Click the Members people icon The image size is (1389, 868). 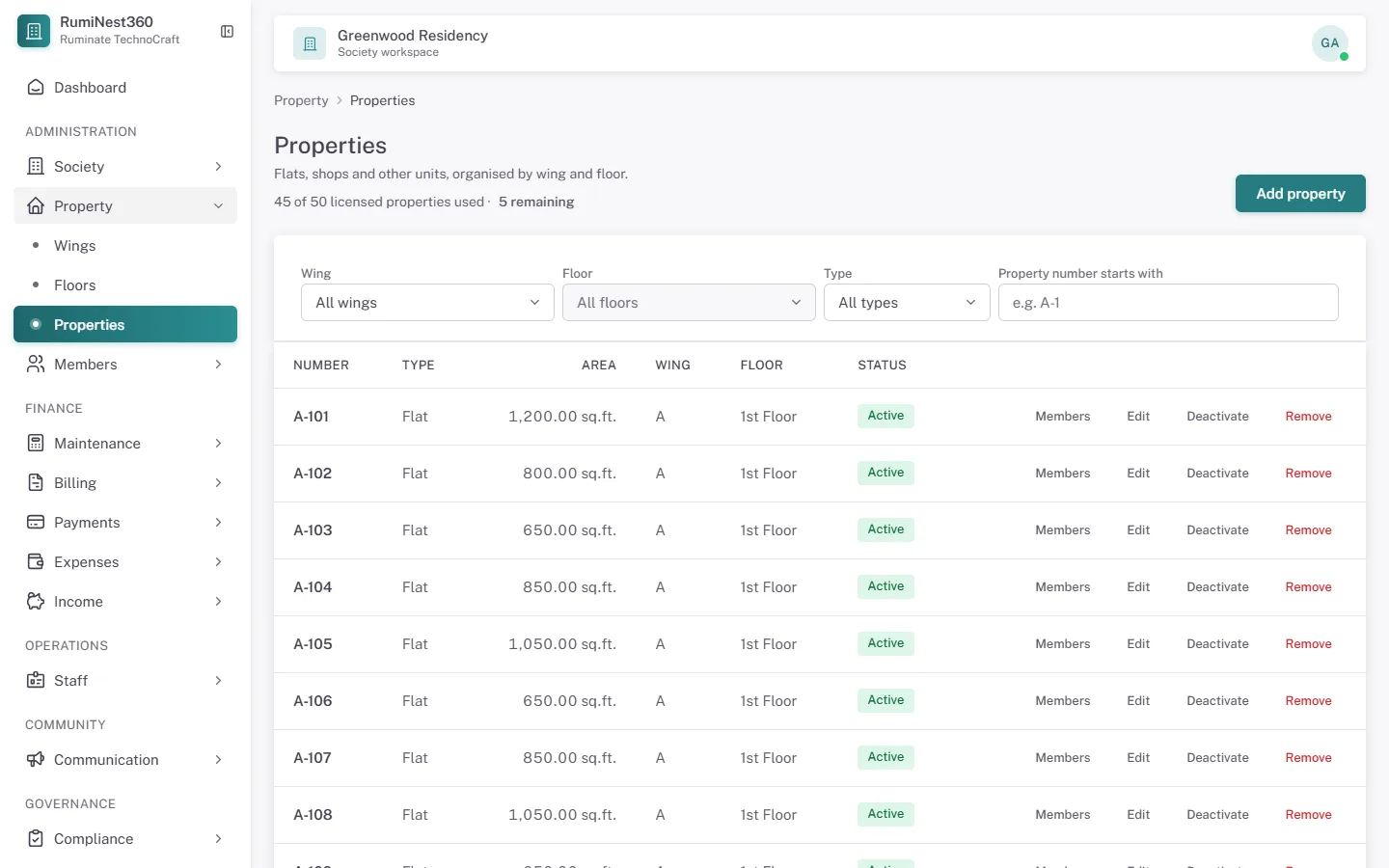pyautogui.click(x=36, y=365)
